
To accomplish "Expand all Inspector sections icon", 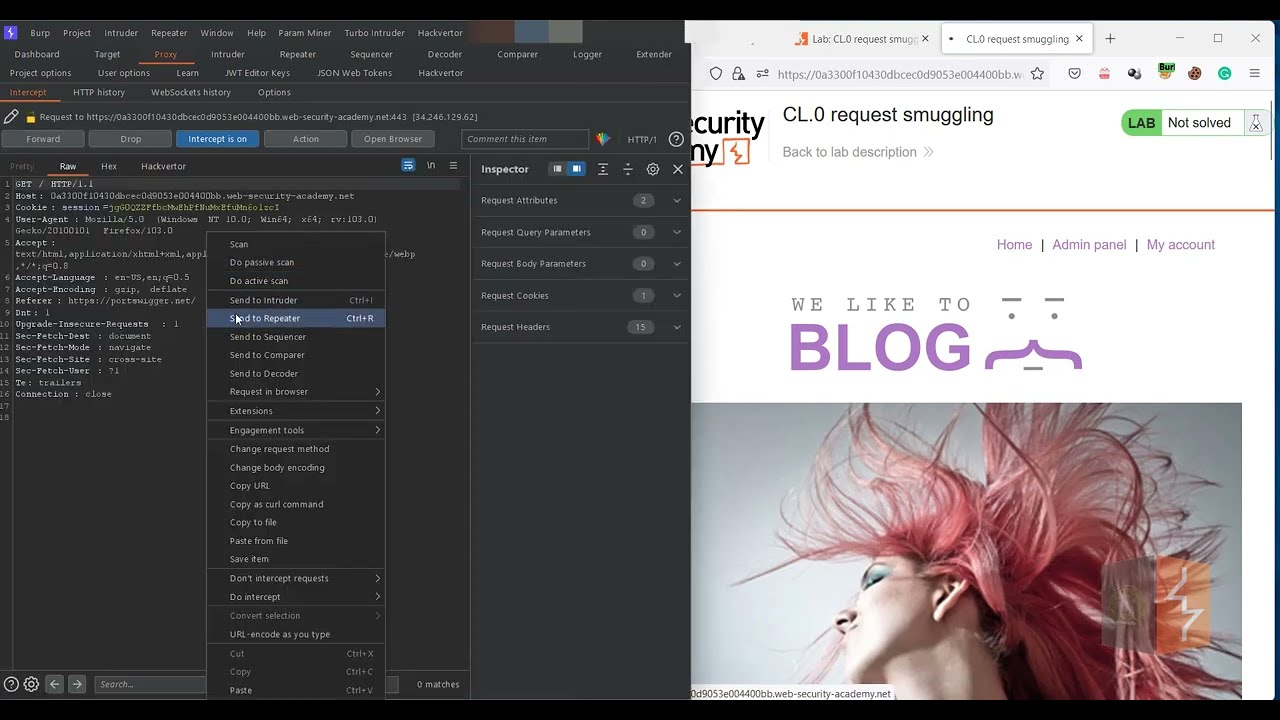I will tap(602, 169).
